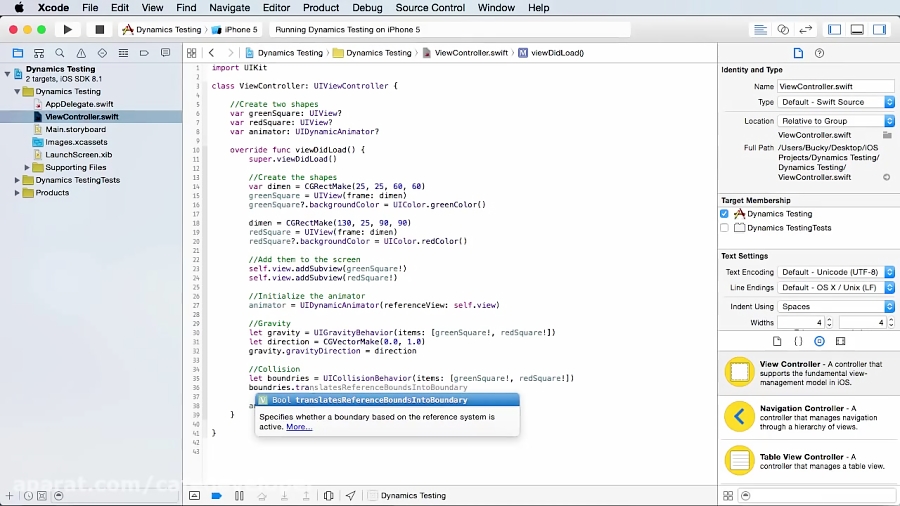Screen dimensions: 900x506
Task: Open the file Type dropdown
Action: [x=836, y=102]
